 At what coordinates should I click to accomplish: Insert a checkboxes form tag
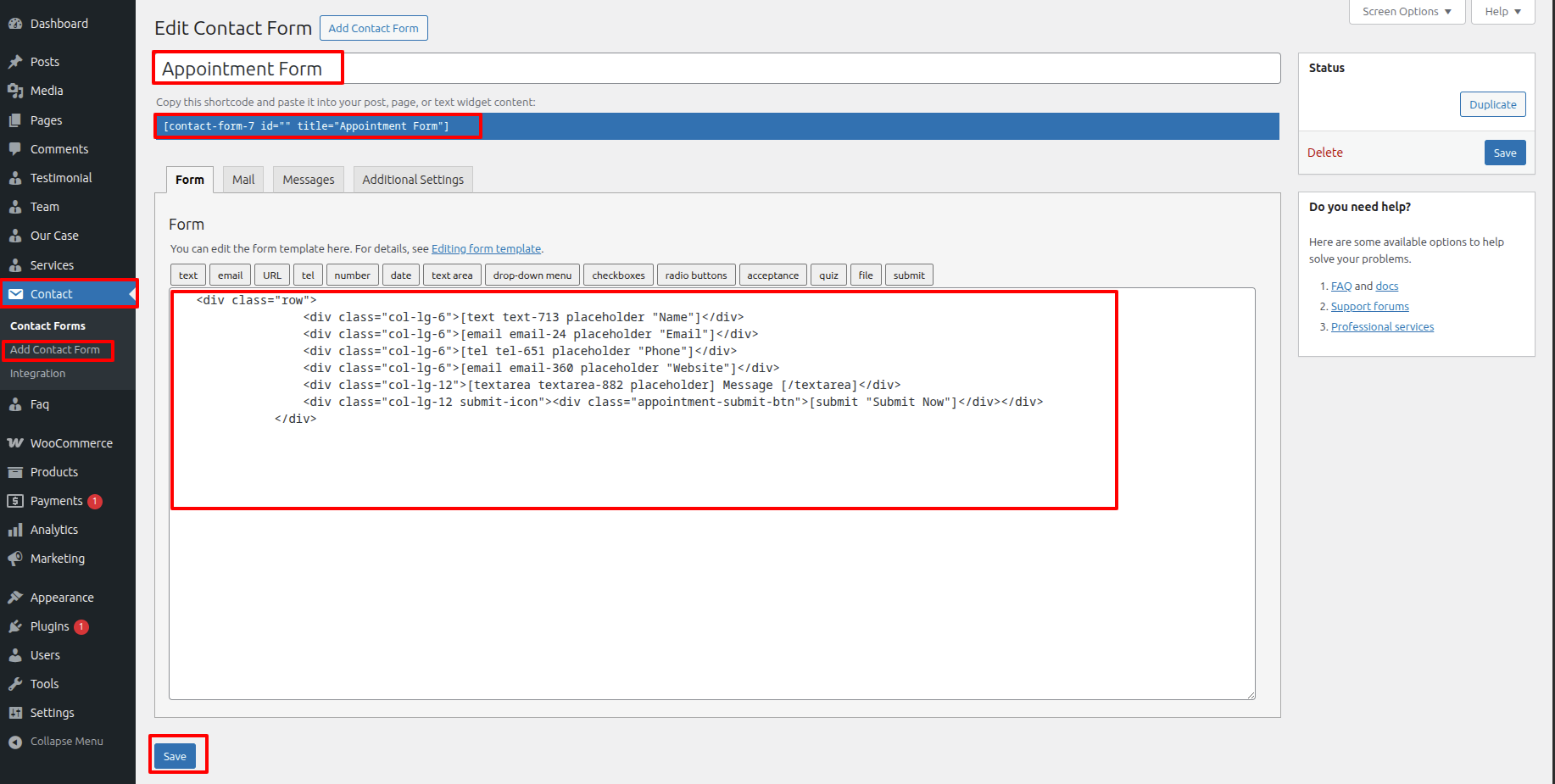coord(618,275)
